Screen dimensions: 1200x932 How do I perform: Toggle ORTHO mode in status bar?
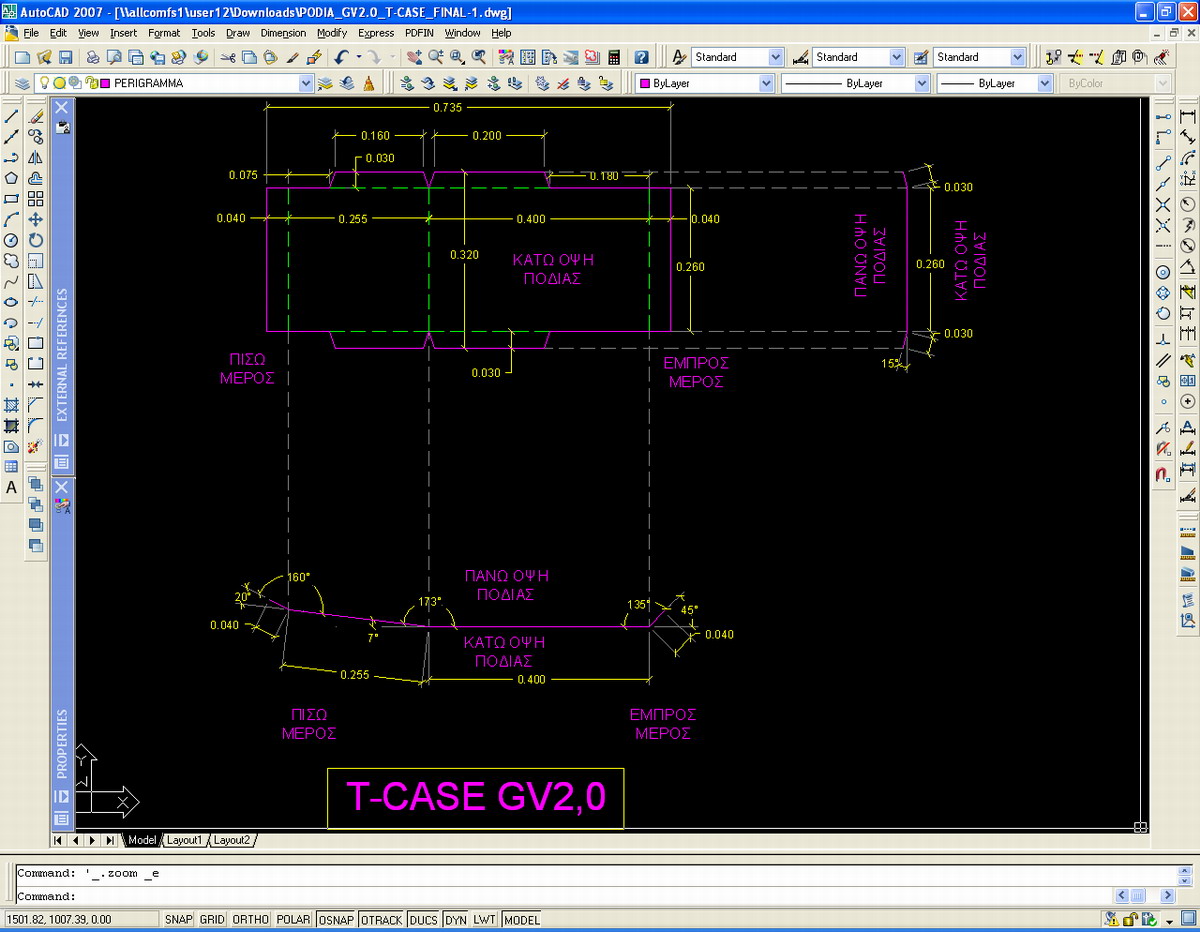click(x=250, y=919)
